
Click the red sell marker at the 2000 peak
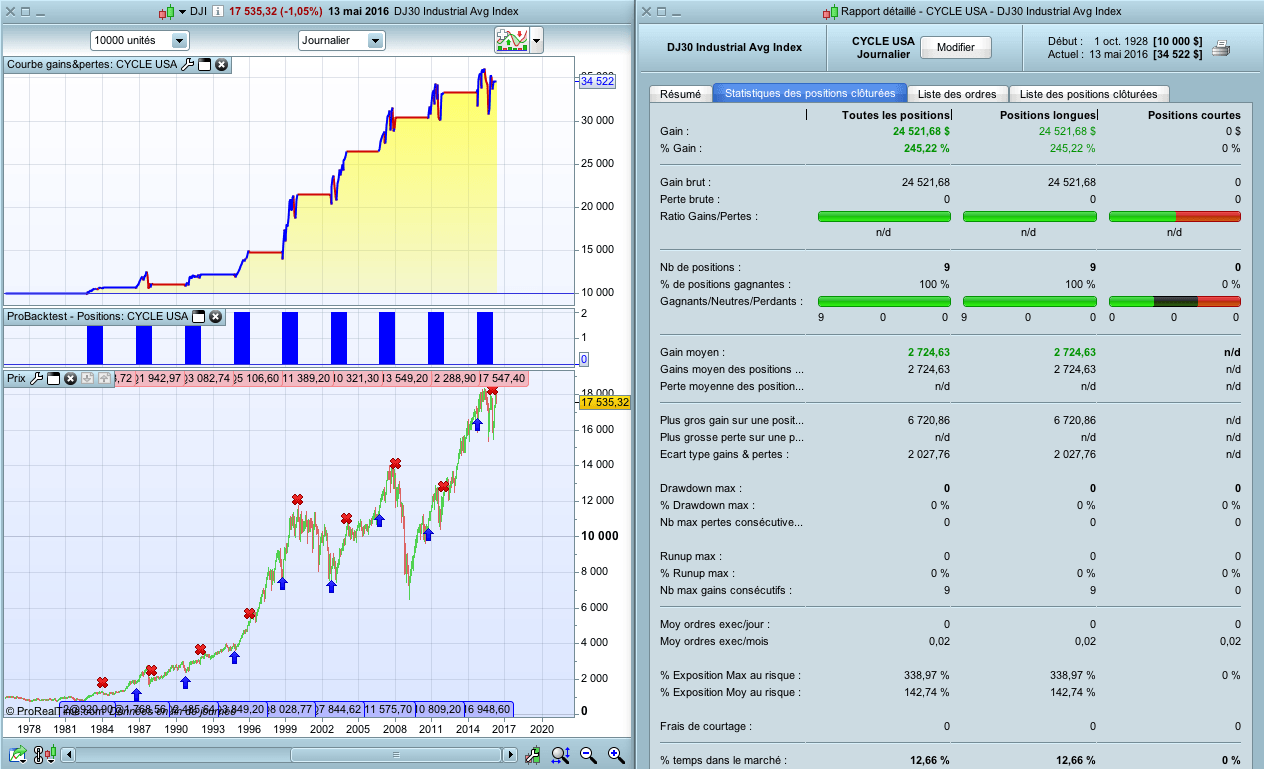[x=297, y=499]
